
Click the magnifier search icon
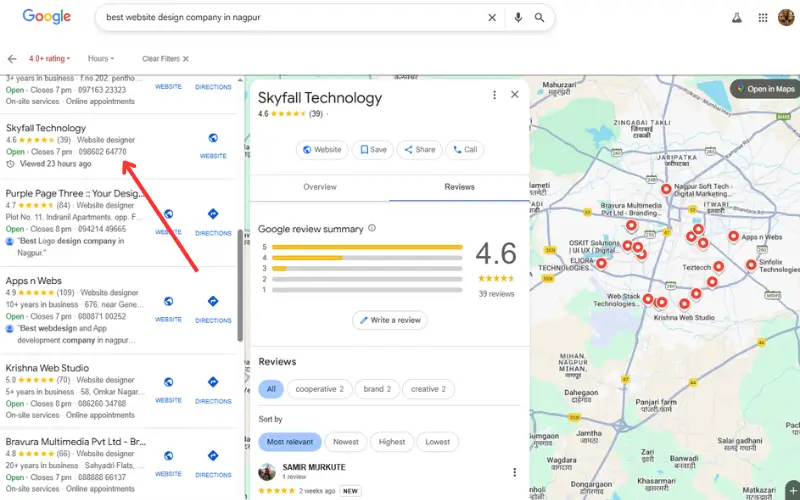pyautogui.click(x=540, y=17)
